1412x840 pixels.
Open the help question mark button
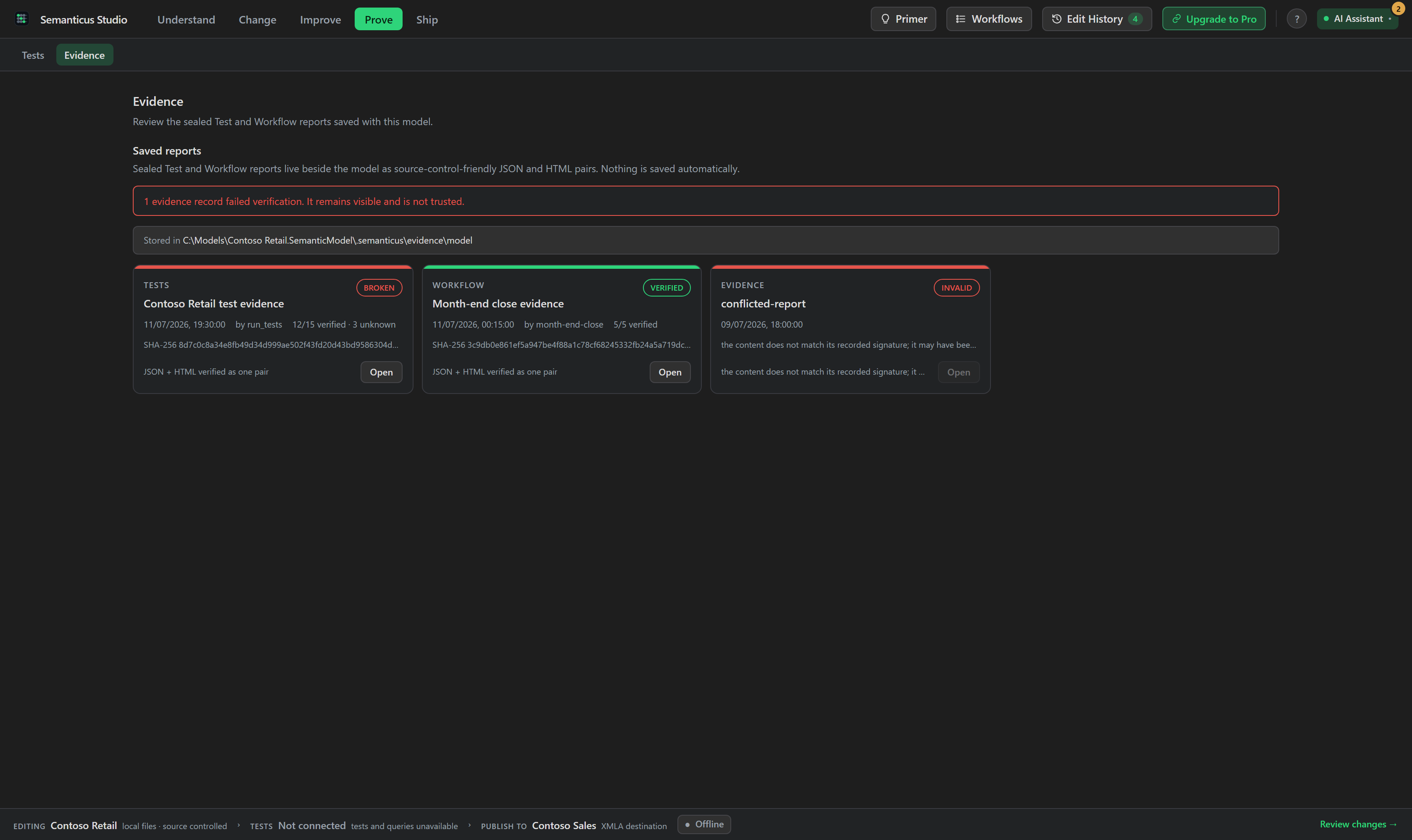(x=1296, y=18)
